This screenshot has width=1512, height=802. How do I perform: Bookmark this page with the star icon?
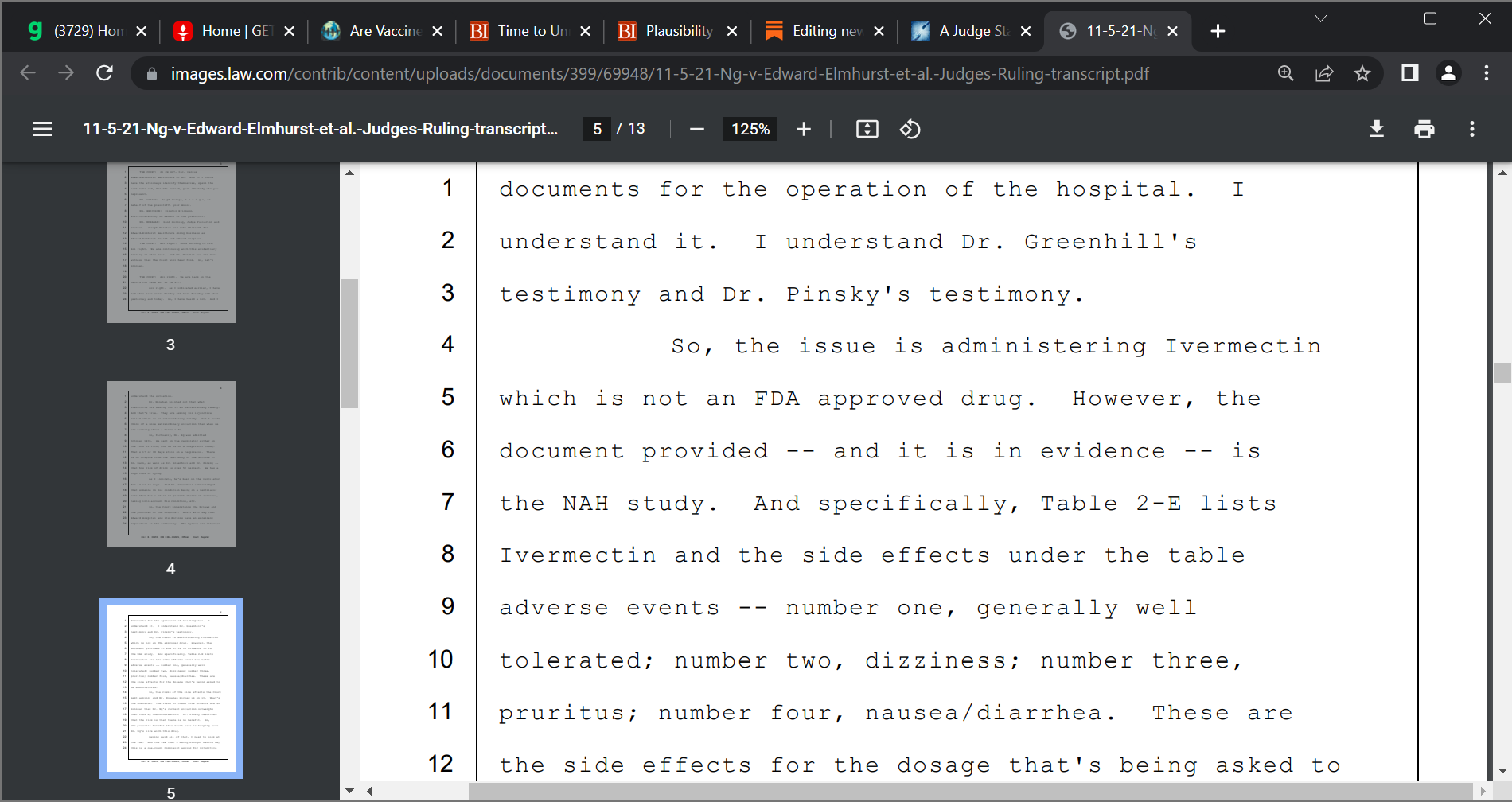point(1362,73)
